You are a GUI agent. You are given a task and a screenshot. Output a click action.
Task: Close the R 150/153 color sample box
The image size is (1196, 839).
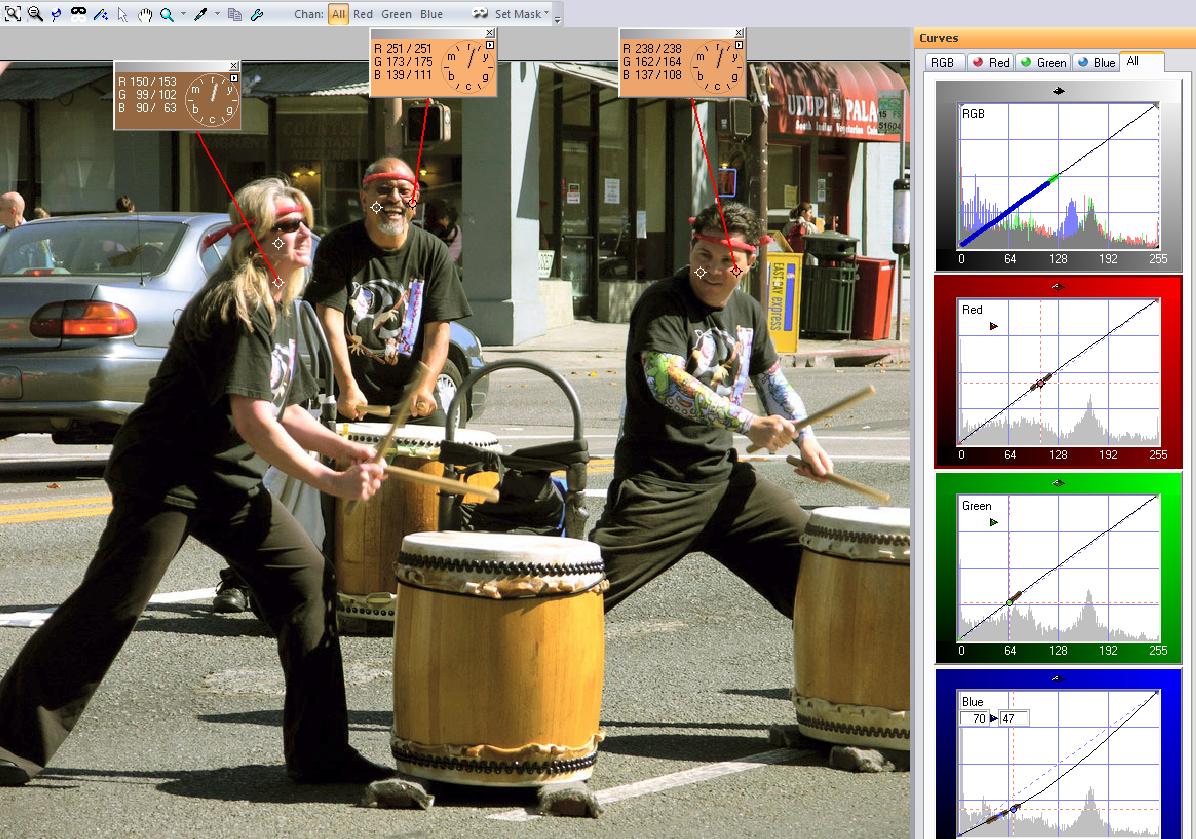click(x=234, y=66)
